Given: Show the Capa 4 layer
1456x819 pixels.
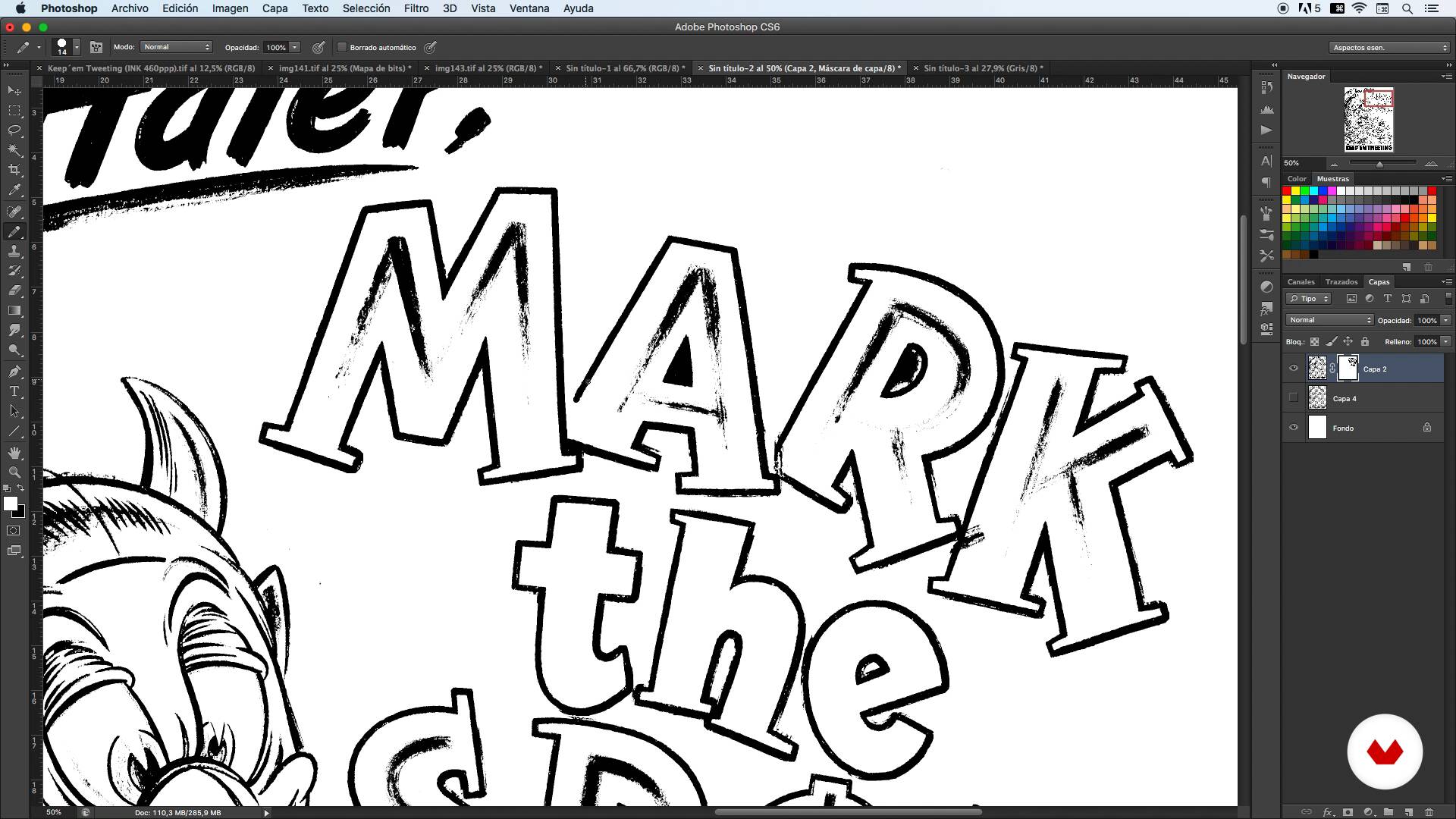Looking at the screenshot, I should [1294, 398].
